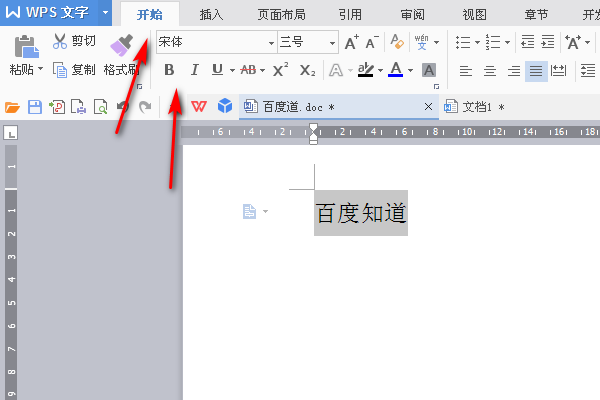
Task: Apply blue font color button
Action: click(x=396, y=70)
